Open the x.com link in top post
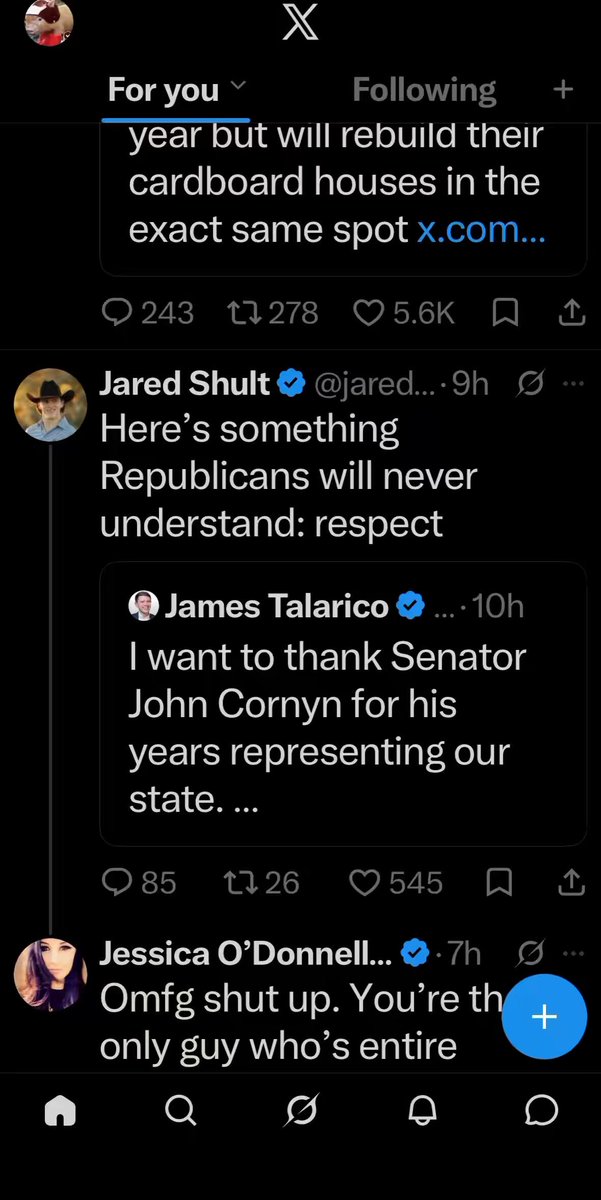Screen dimensions: 601x1200 tap(481, 230)
